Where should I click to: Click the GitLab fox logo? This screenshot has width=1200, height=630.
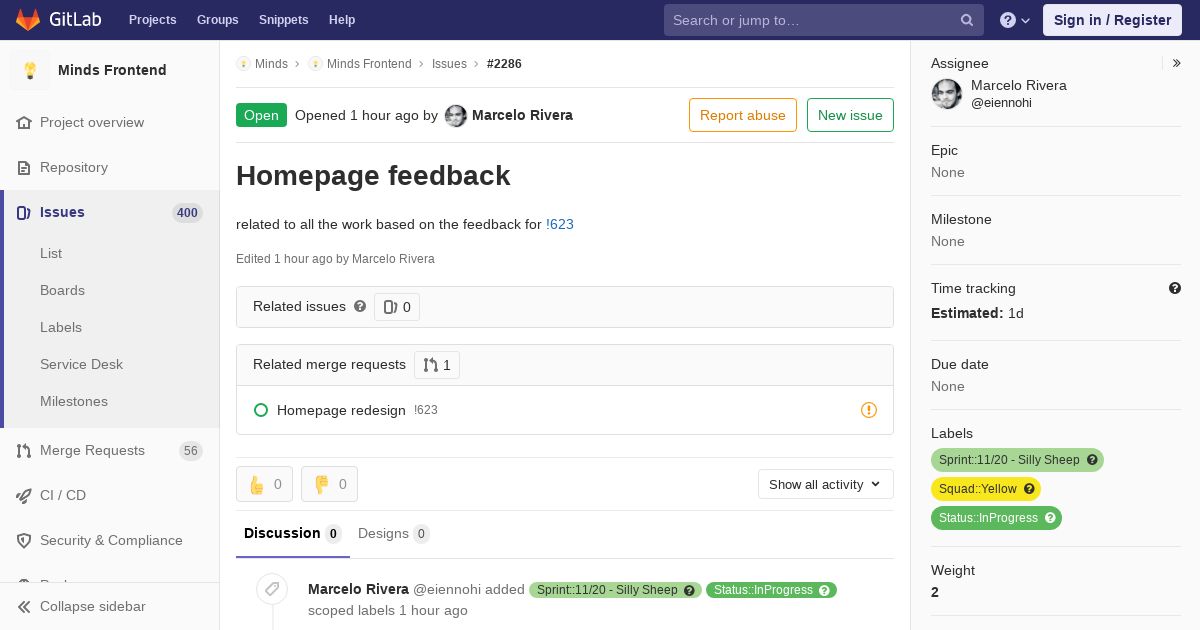pos(28,19)
